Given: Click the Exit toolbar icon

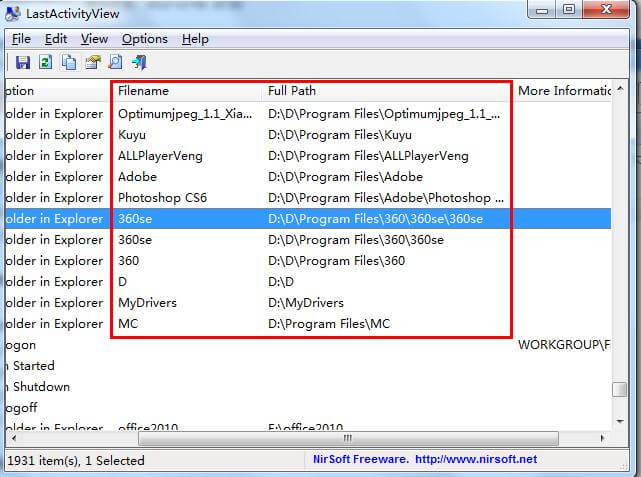Looking at the screenshot, I should pos(139,62).
